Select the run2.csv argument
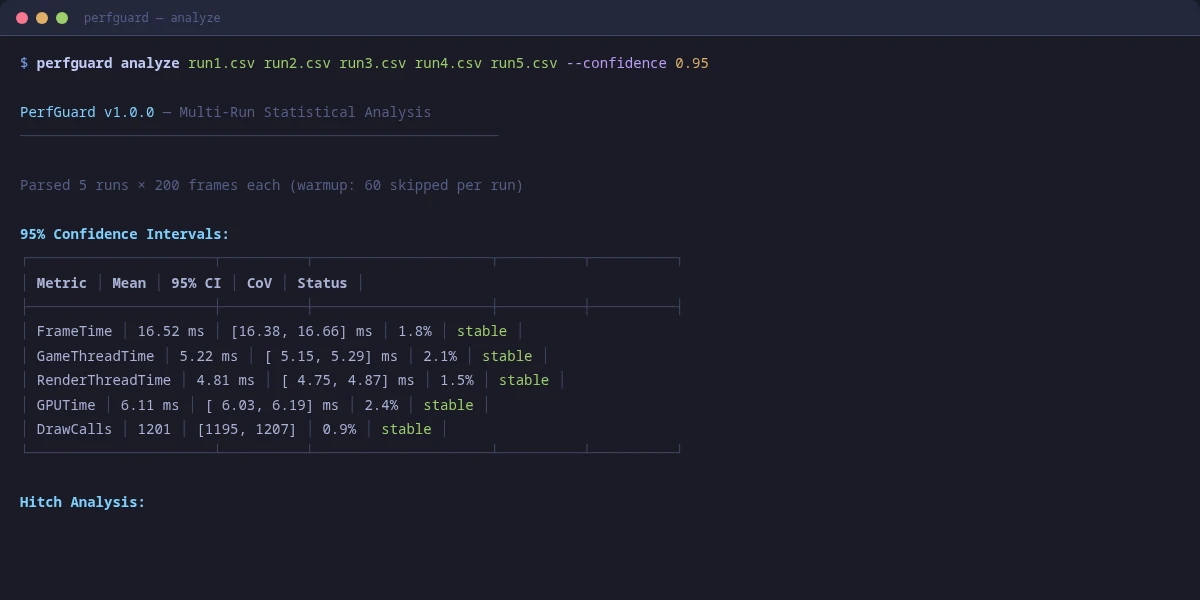The height and width of the screenshot is (600, 1200). (296, 63)
